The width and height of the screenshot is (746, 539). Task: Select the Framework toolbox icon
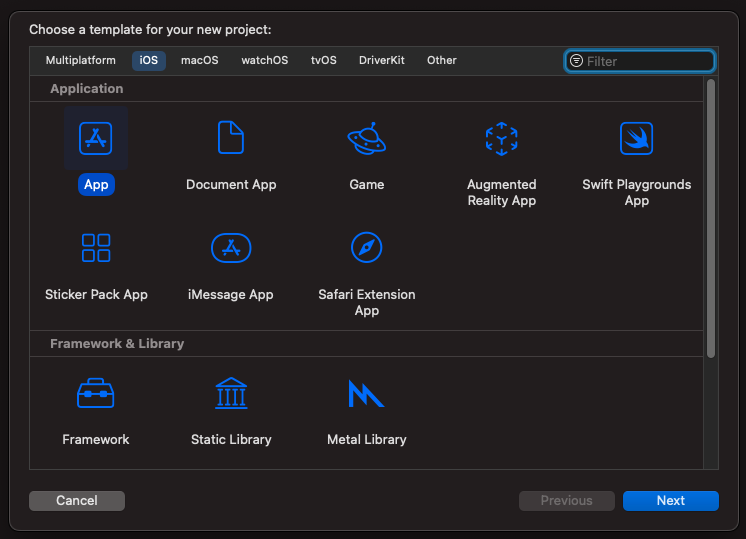click(x=96, y=393)
